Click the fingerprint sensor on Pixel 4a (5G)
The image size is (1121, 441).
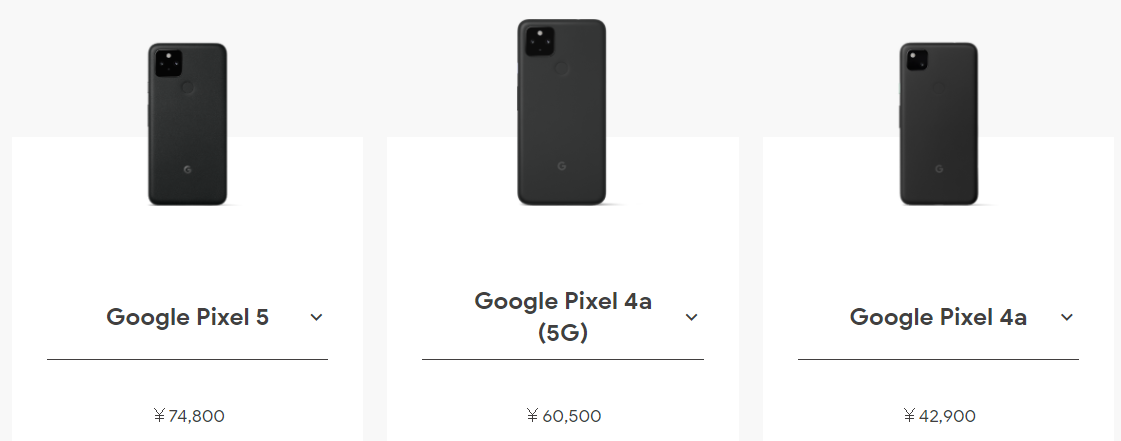click(561, 70)
